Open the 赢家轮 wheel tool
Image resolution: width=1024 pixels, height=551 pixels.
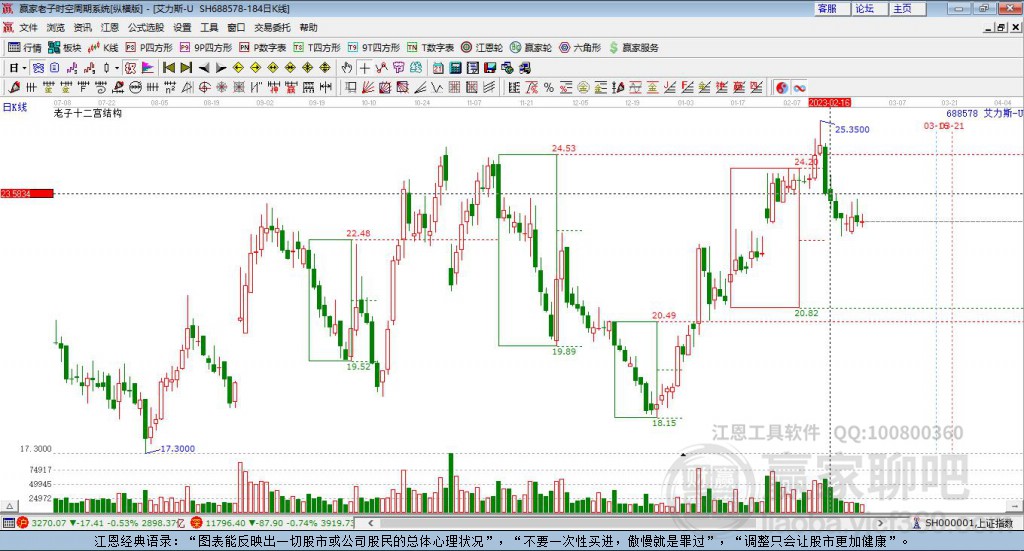point(531,48)
